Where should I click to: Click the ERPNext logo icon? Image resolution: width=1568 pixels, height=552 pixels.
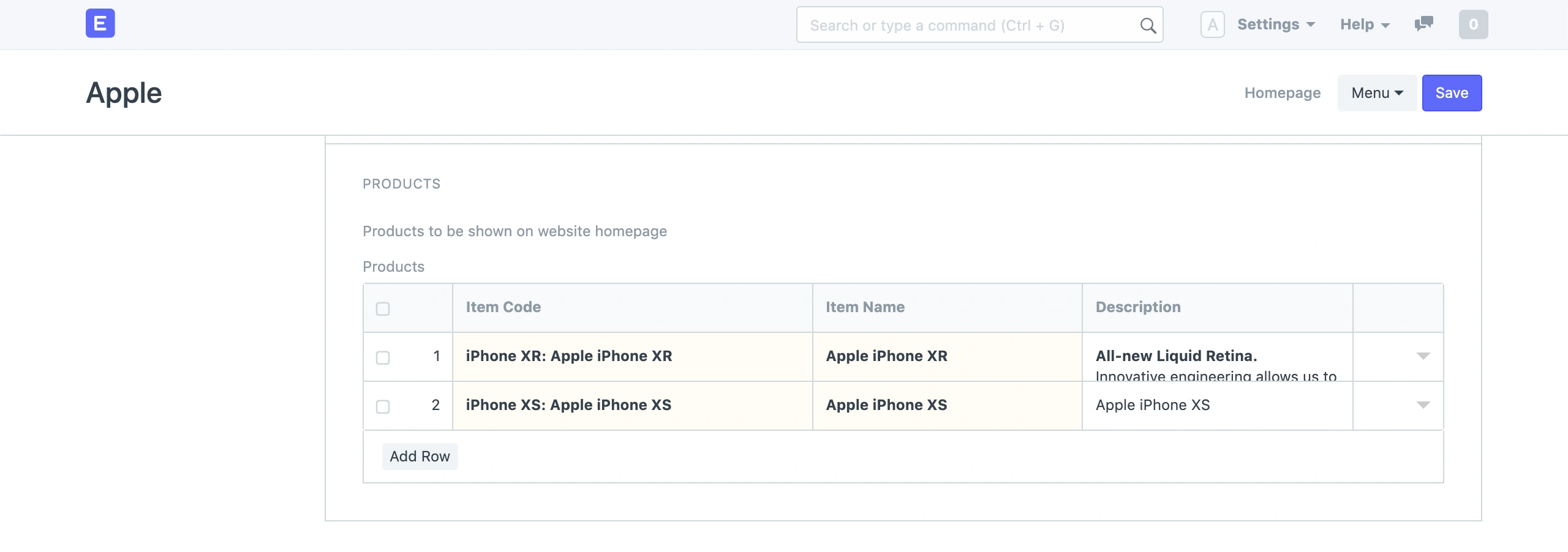[100, 23]
